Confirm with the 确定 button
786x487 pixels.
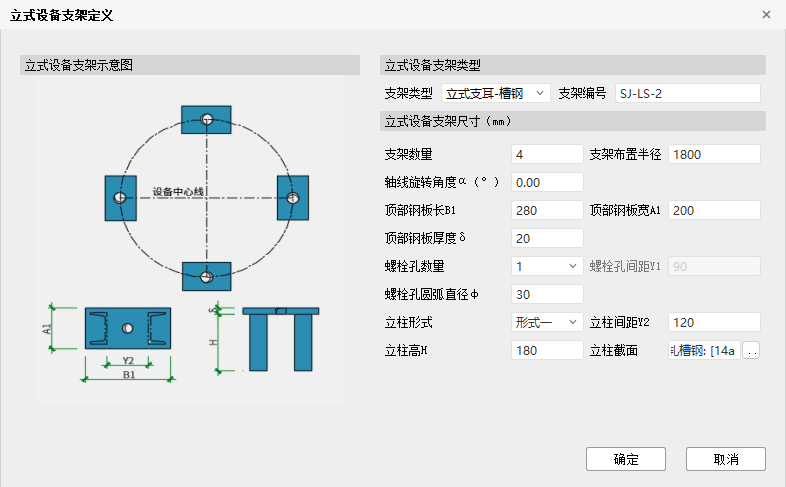pos(626,459)
